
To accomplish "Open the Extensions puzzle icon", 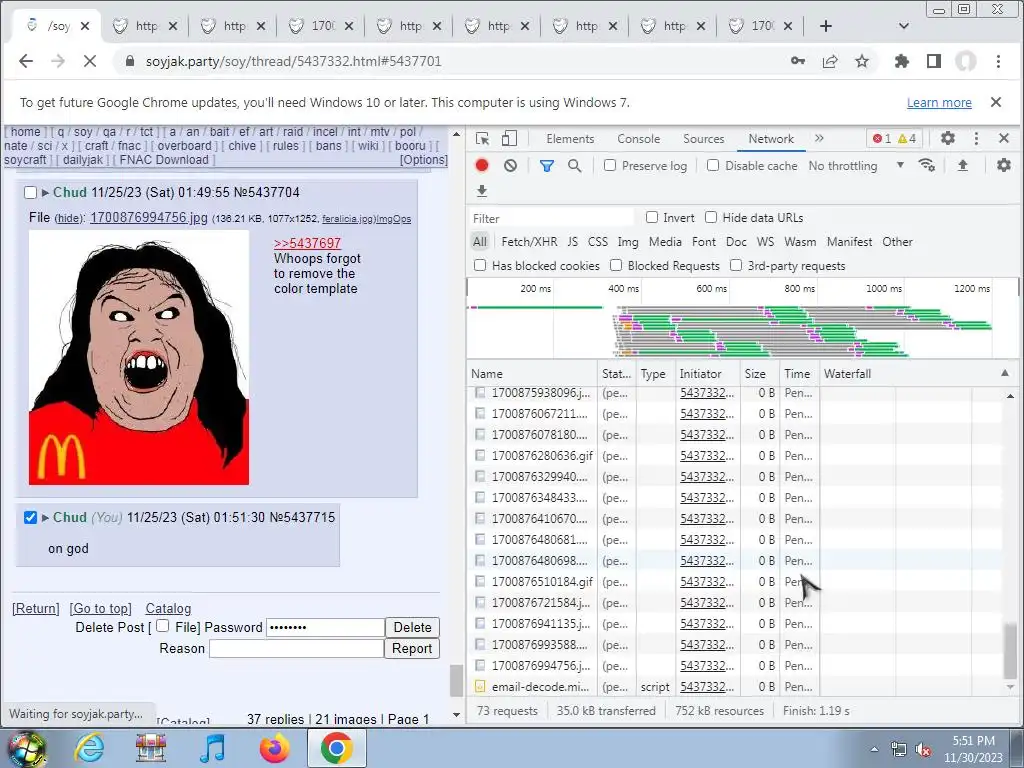I will pyautogui.click(x=902, y=61).
